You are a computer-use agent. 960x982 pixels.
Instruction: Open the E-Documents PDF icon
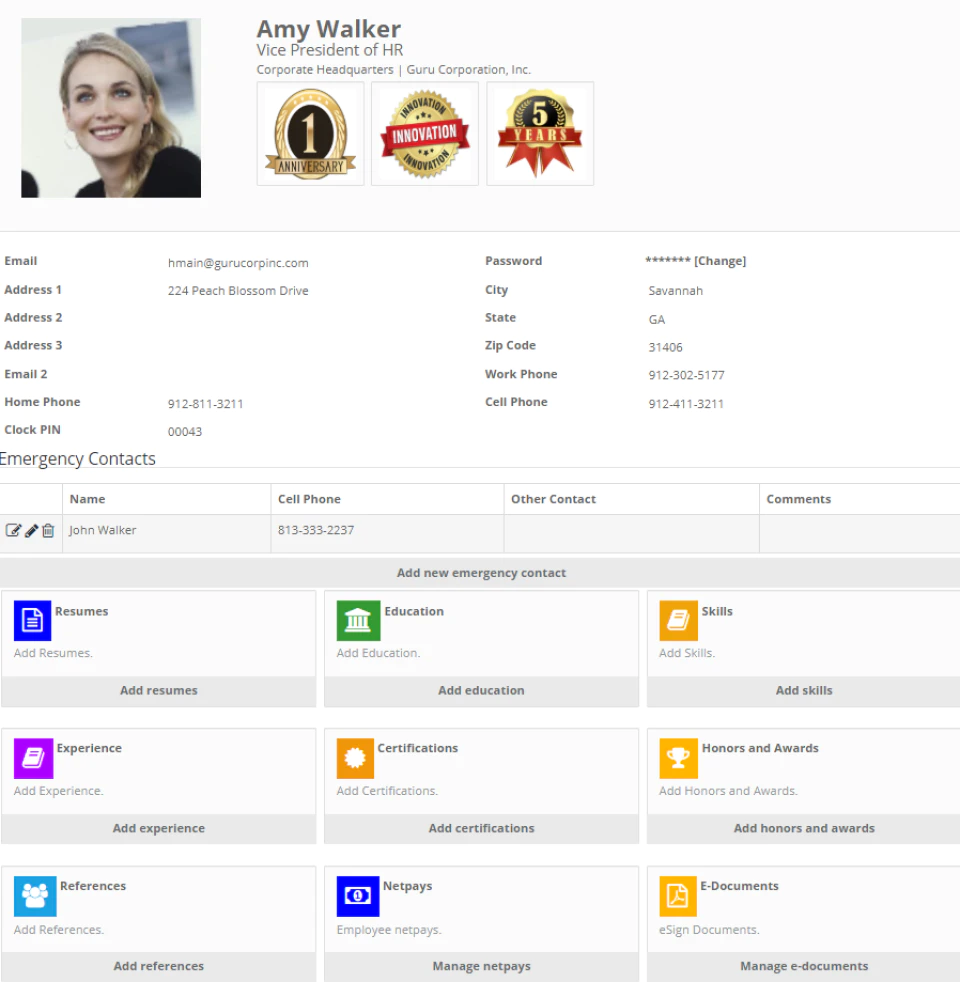click(678, 896)
